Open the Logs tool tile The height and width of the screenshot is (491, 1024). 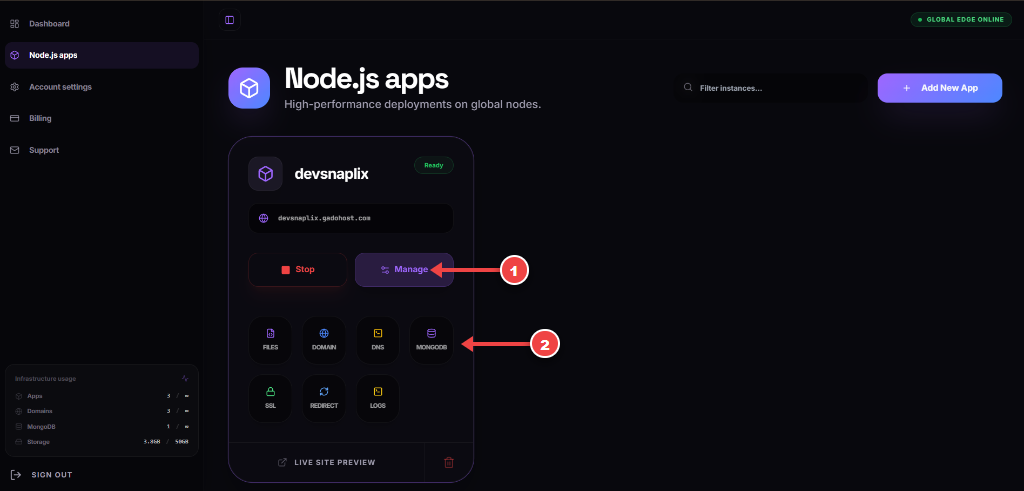point(377,398)
